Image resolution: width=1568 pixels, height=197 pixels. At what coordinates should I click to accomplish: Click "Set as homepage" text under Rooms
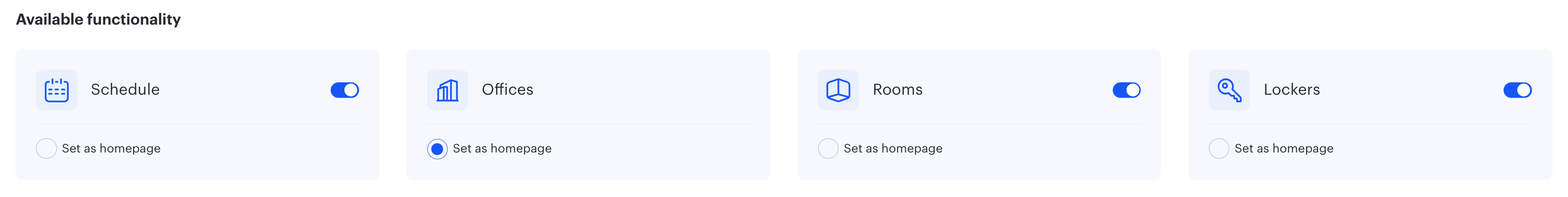click(x=893, y=148)
